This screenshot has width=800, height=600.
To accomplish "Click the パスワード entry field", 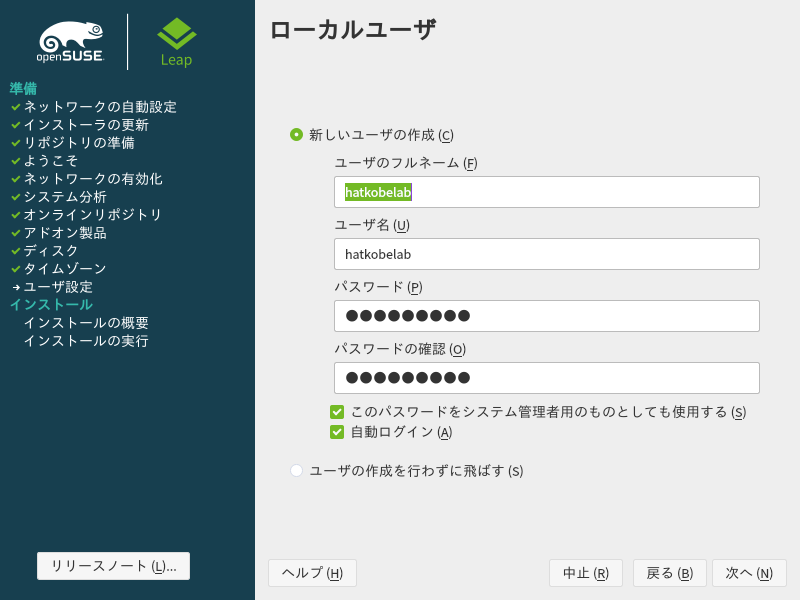I will [x=547, y=316].
